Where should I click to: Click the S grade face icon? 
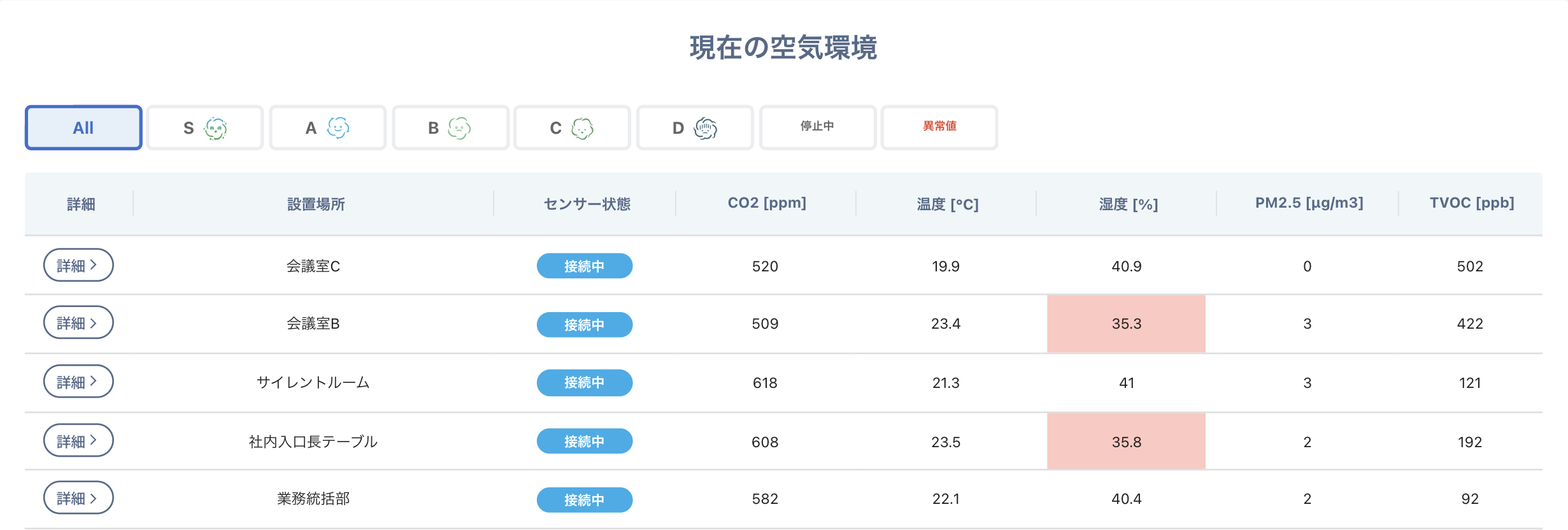click(x=215, y=129)
